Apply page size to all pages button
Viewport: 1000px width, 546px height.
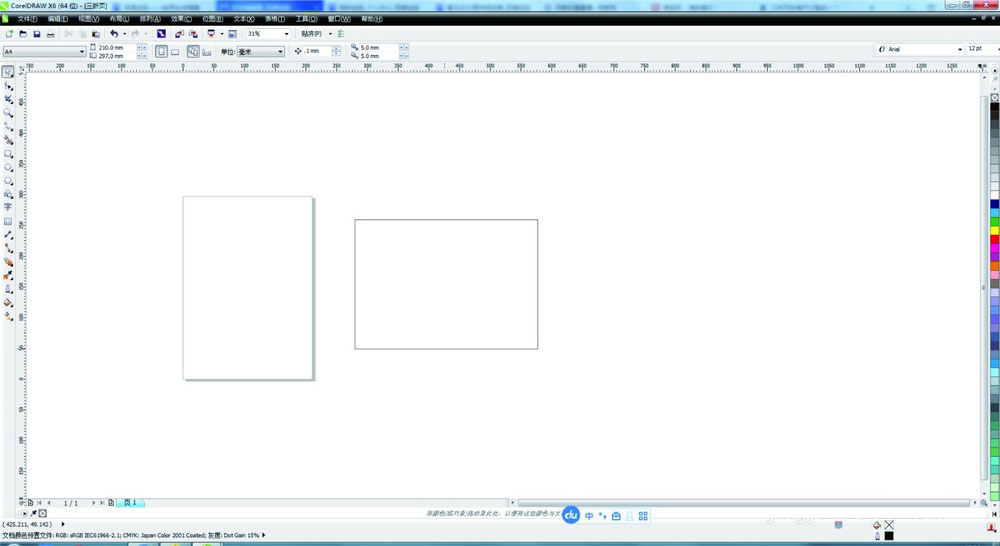pyautogui.click(x=193, y=52)
